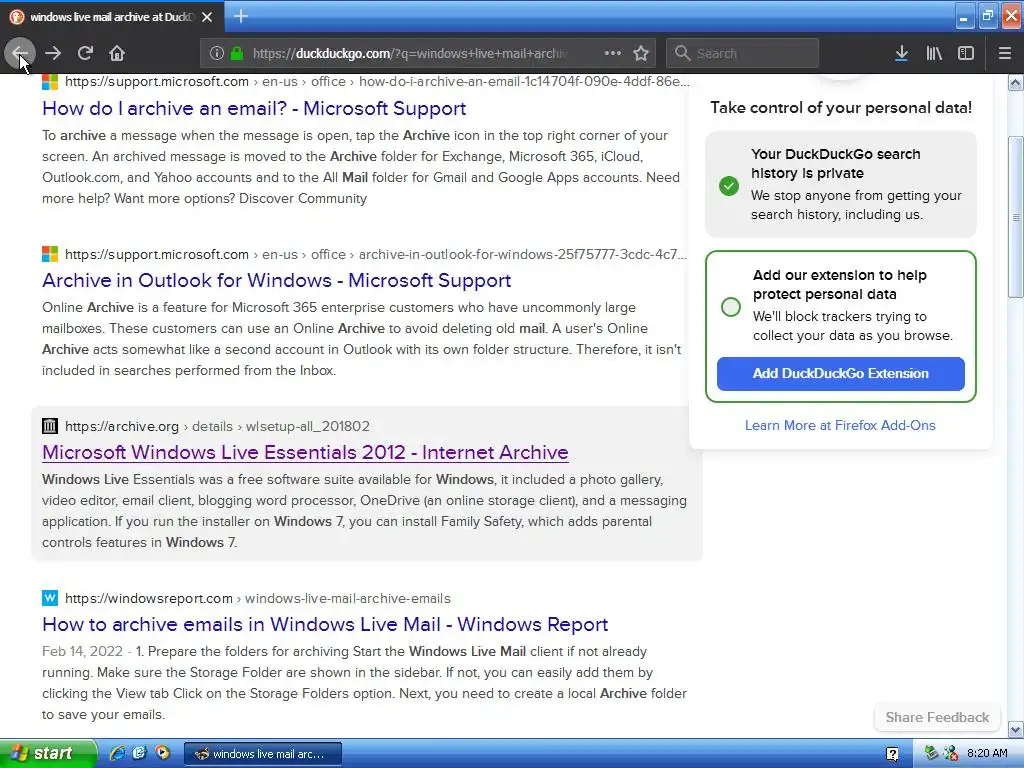Open the Firefox home page
1024x768 pixels.
coord(117,53)
